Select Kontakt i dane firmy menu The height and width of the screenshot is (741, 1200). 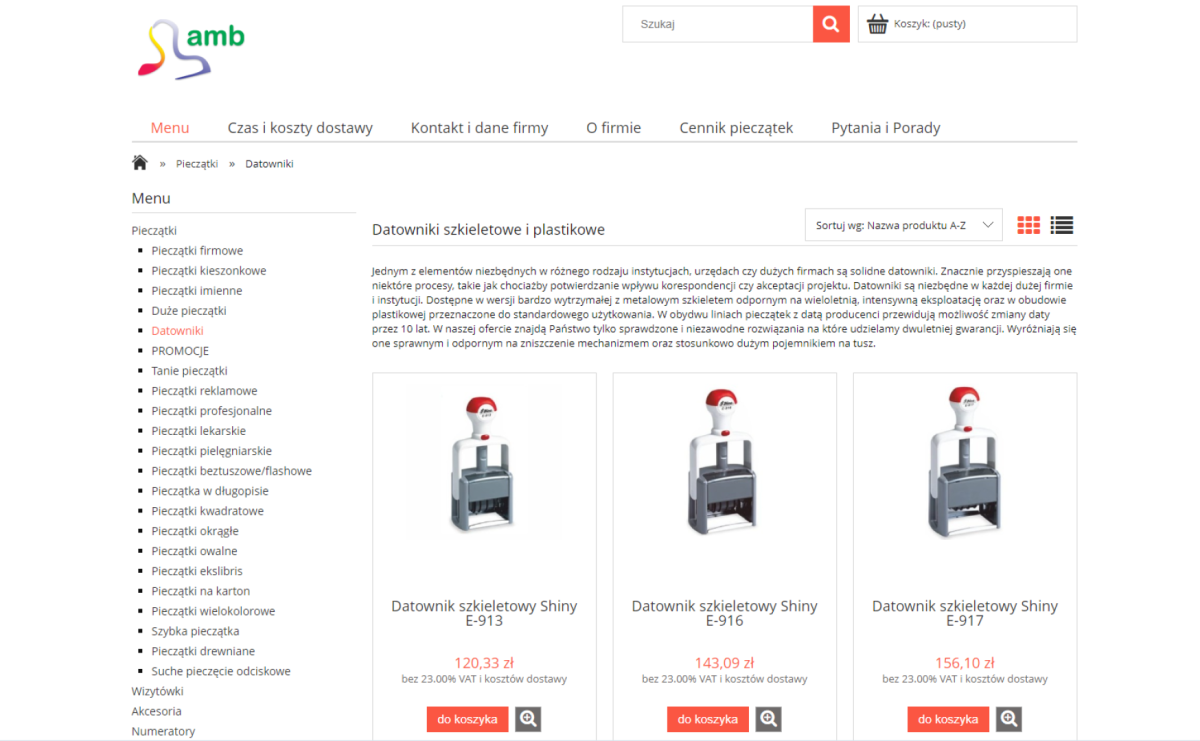click(479, 128)
